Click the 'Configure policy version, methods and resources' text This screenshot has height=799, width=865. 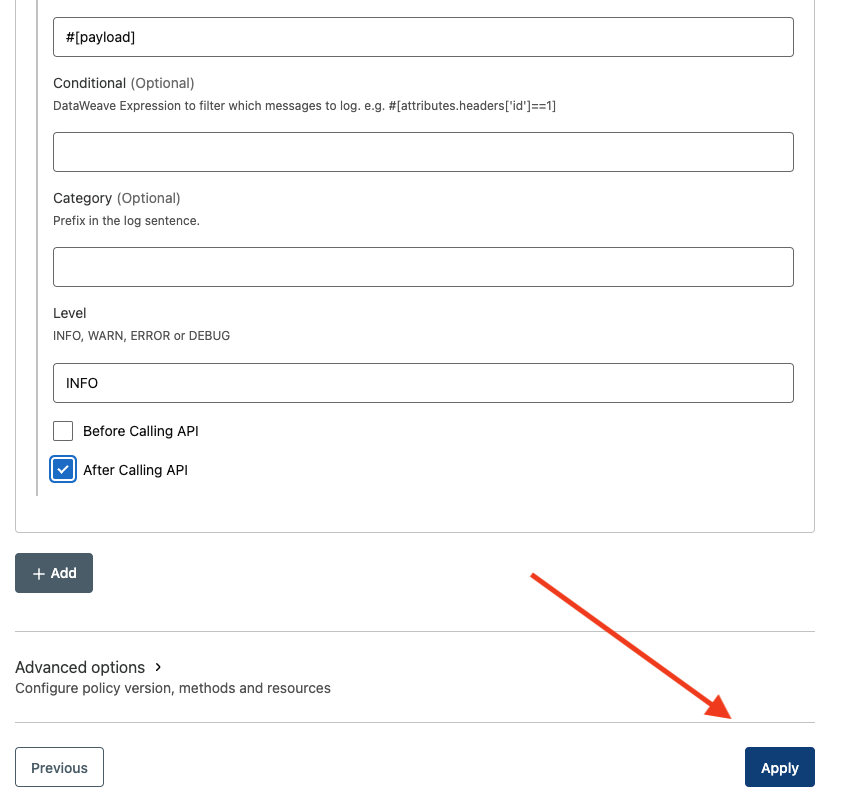tap(173, 688)
